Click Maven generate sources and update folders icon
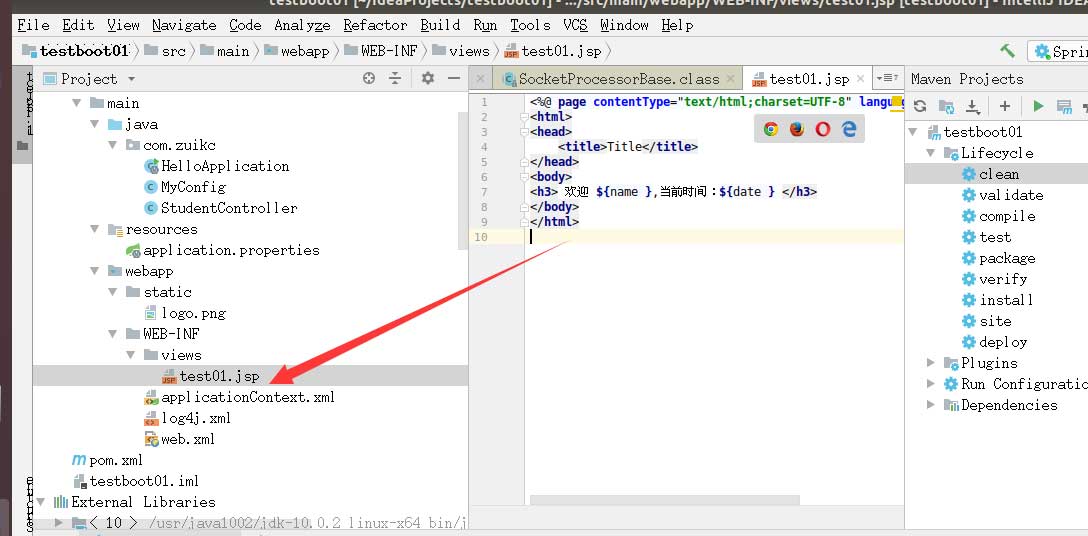The image size is (1088, 536). (946, 106)
